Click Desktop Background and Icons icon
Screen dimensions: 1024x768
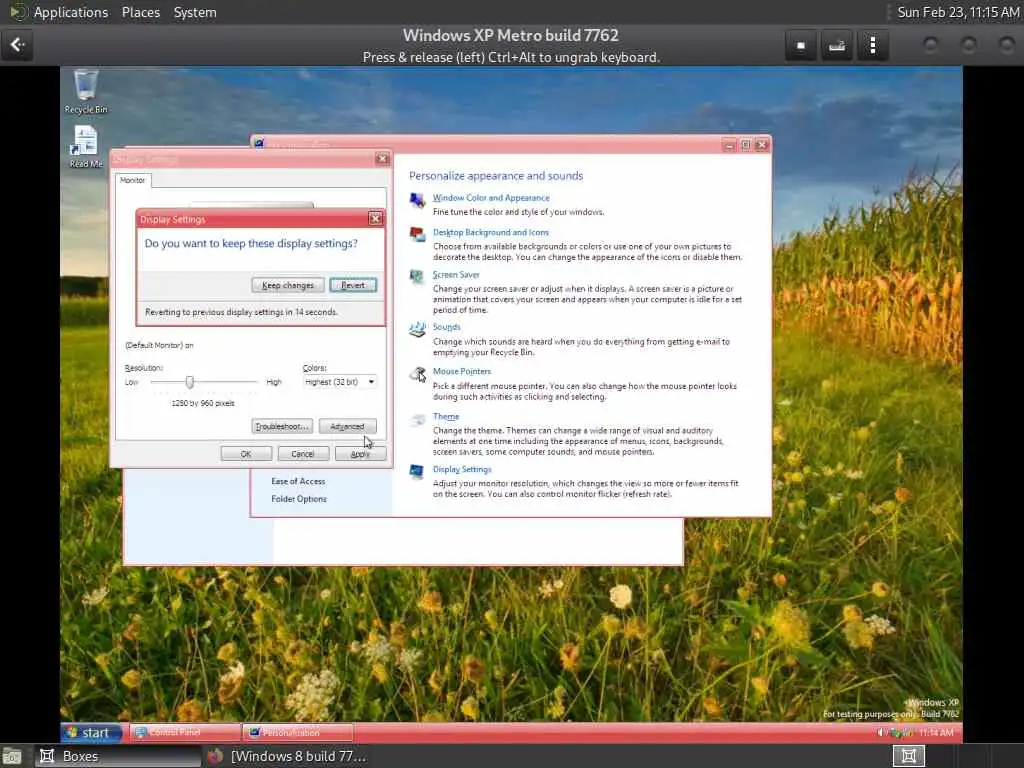[x=417, y=234]
